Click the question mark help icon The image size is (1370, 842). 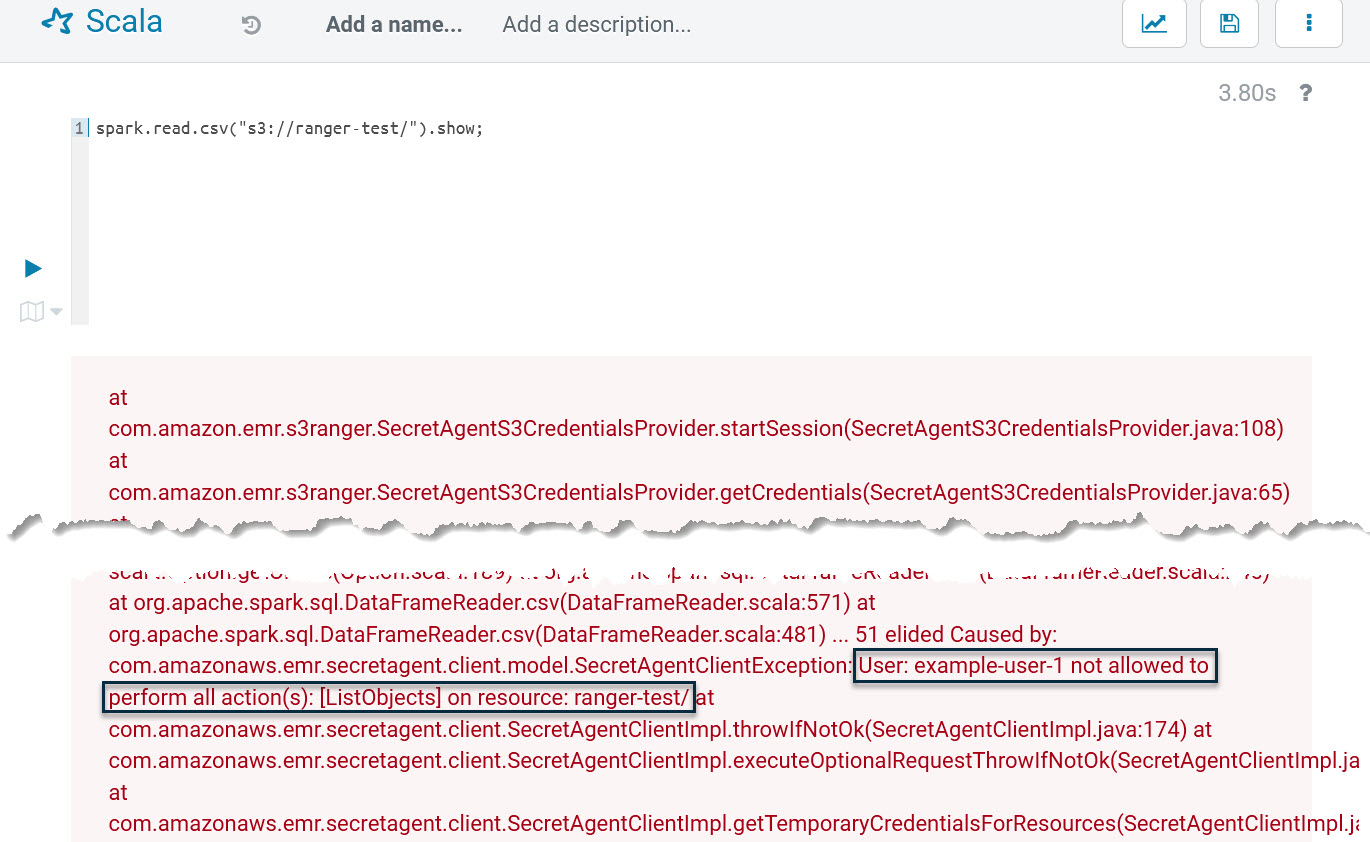coord(1305,93)
